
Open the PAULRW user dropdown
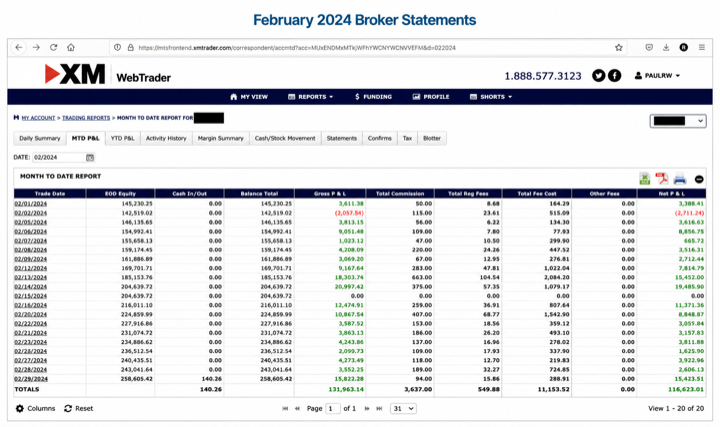point(657,75)
